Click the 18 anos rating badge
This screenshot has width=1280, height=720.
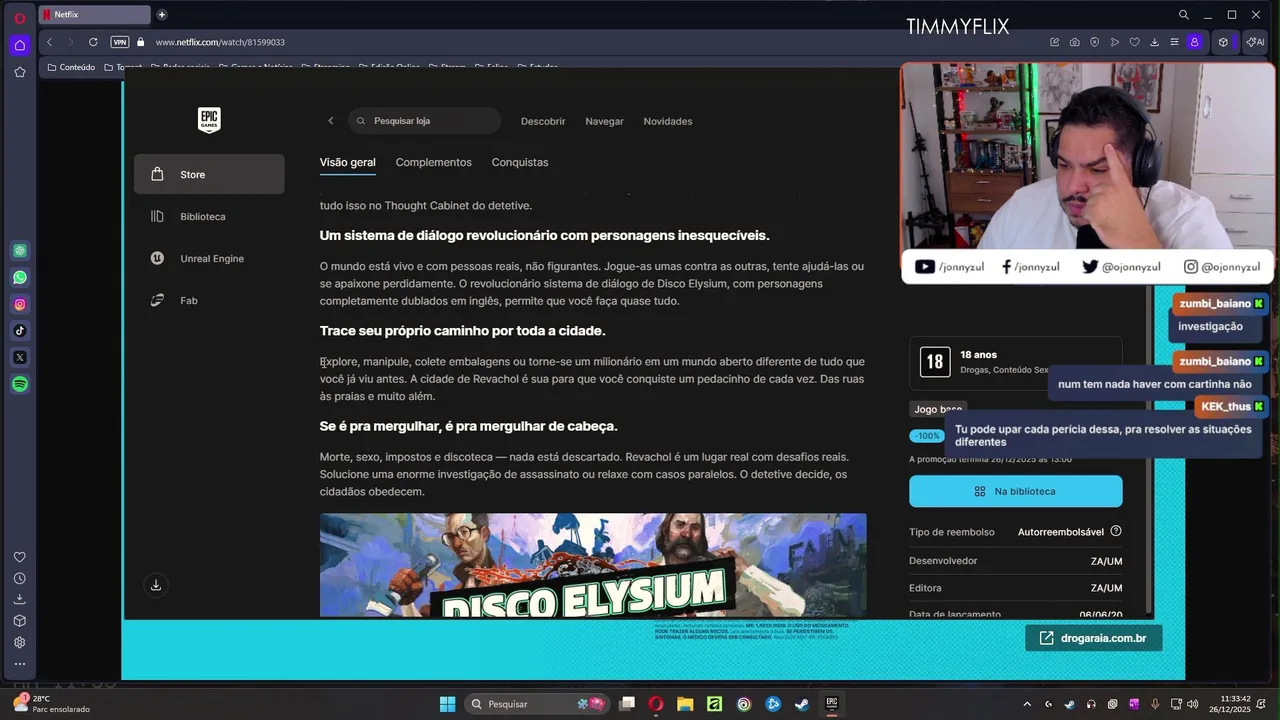coord(935,362)
